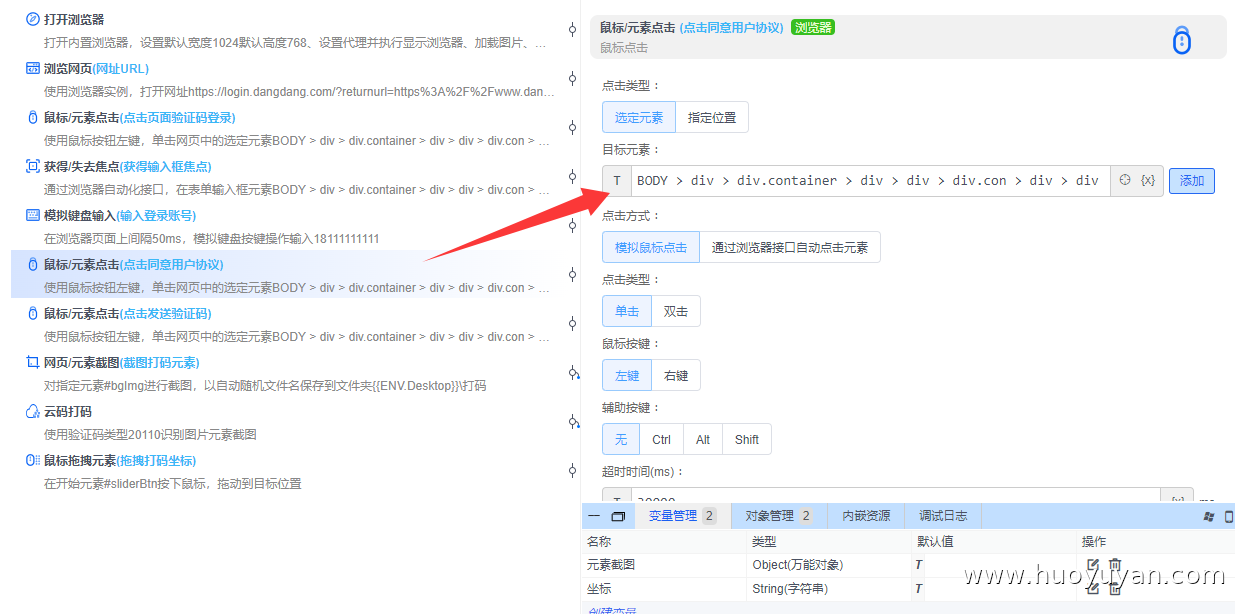Click the T default-value icon in 元素截图 row
Screen dimensions: 1235x614
918,565
